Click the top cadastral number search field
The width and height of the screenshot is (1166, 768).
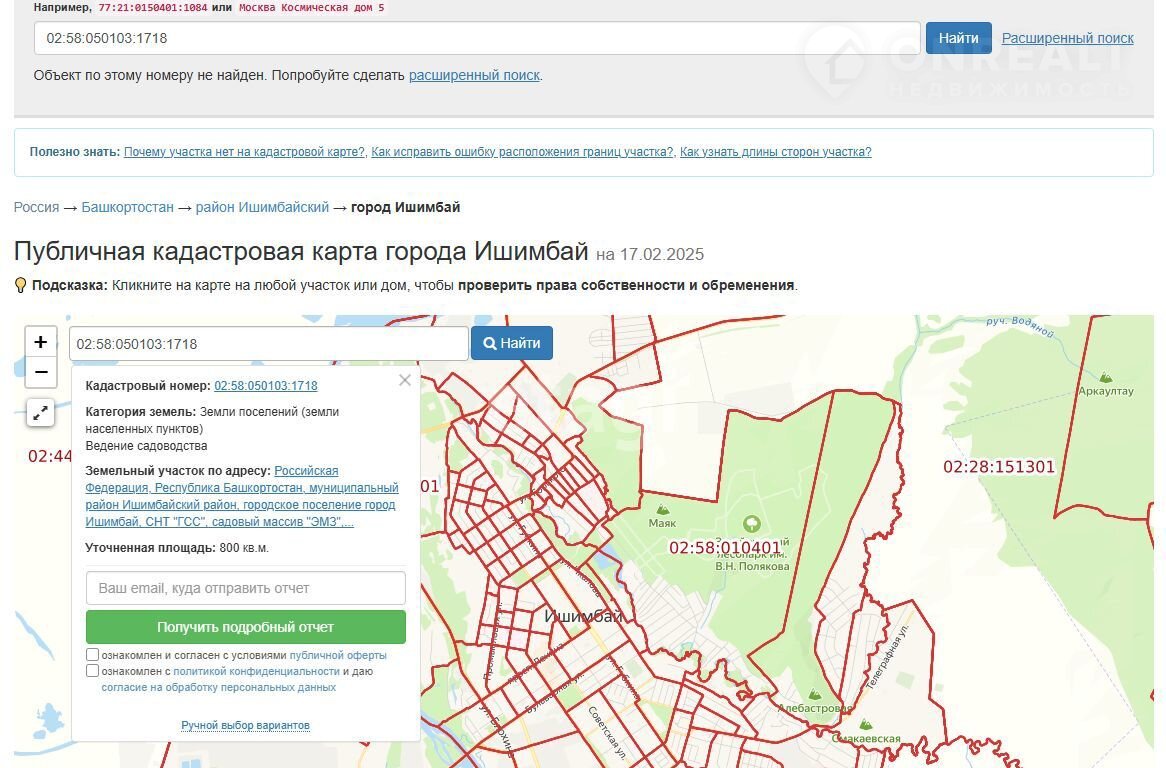coord(476,38)
